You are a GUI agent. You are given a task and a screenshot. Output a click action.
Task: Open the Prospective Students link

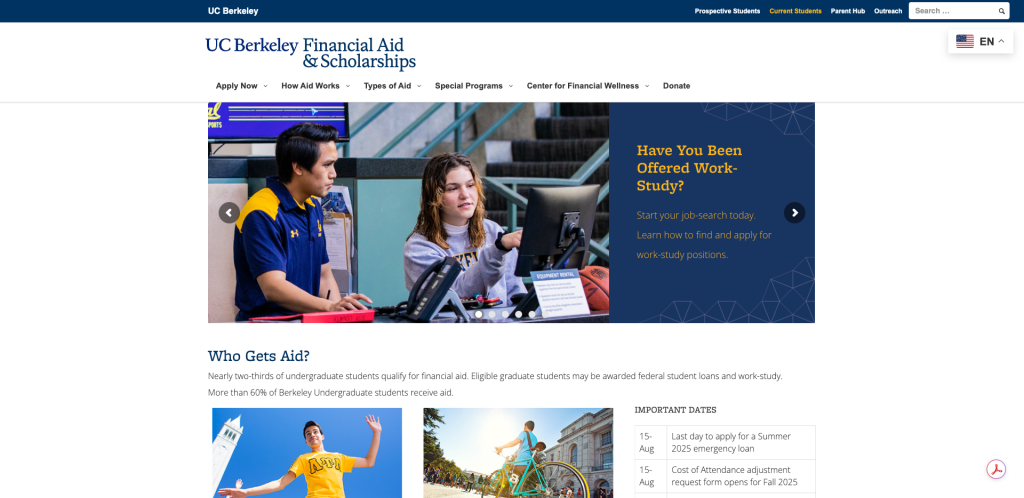[727, 11]
